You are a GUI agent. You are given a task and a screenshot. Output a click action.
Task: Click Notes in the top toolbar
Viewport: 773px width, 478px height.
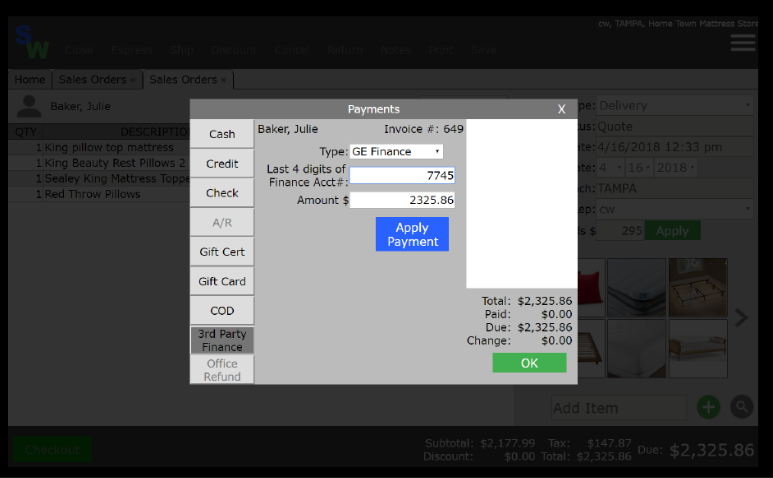pyautogui.click(x=395, y=50)
